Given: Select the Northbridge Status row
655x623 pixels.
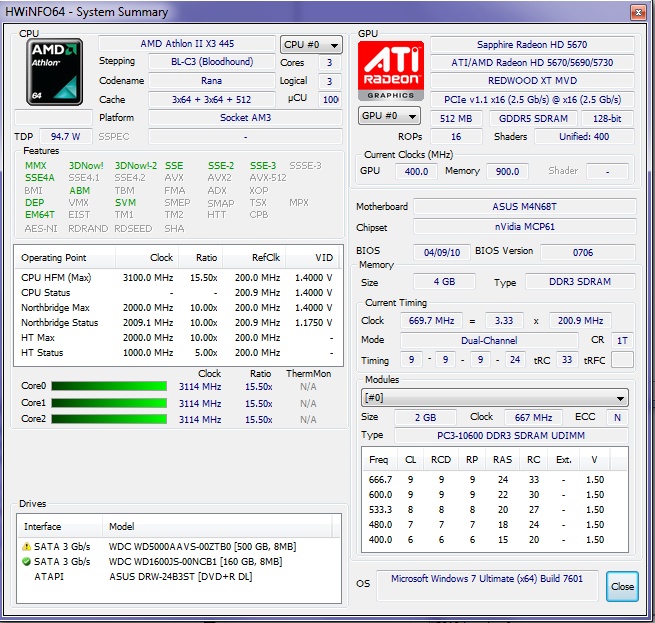Looking at the screenshot, I should tap(178, 323).
